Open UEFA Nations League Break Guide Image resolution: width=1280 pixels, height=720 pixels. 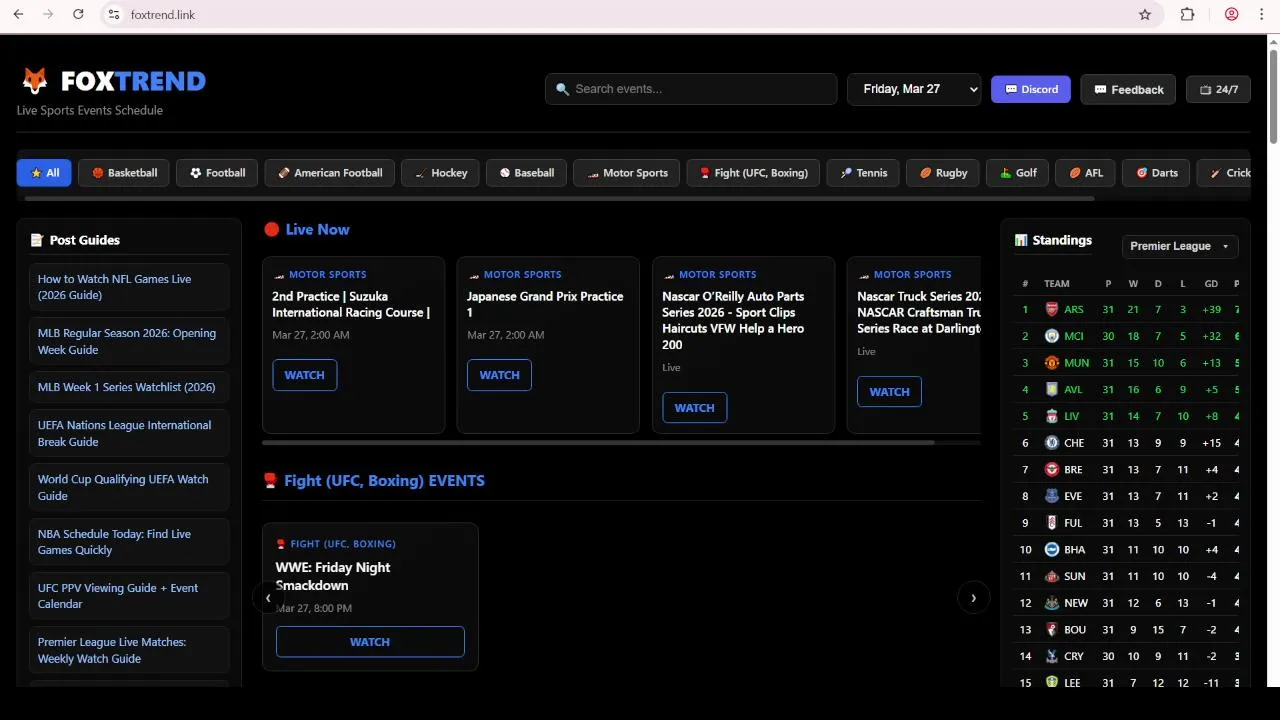point(129,433)
